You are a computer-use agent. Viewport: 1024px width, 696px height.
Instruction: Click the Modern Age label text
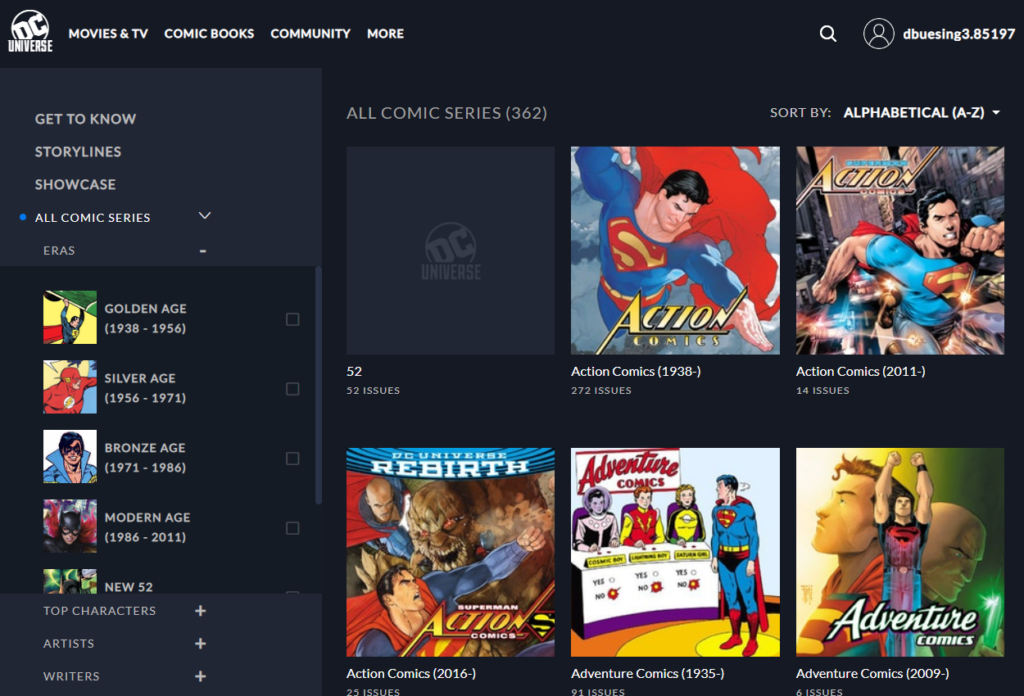(x=148, y=527)
